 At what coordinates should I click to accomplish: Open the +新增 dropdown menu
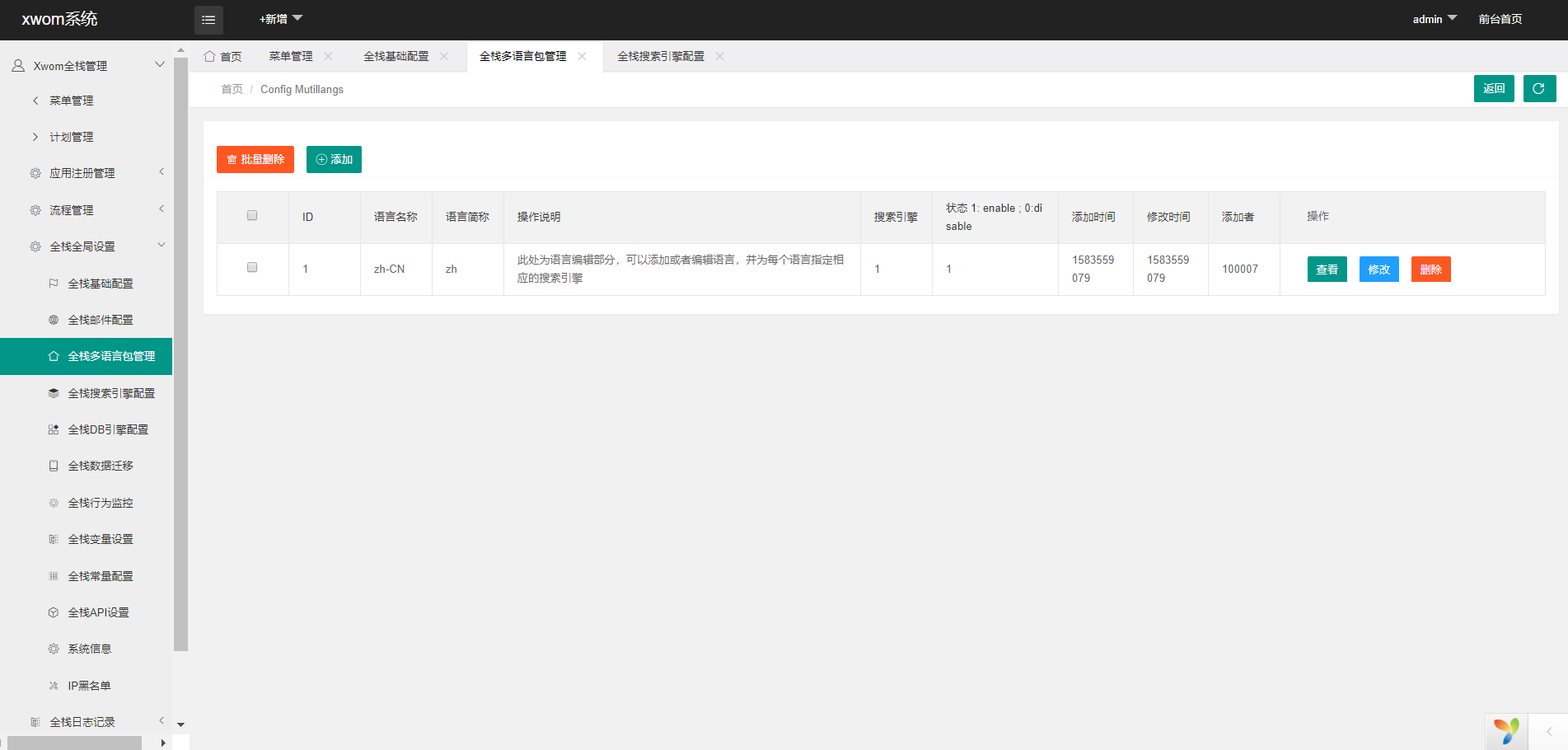coord(281,19)
